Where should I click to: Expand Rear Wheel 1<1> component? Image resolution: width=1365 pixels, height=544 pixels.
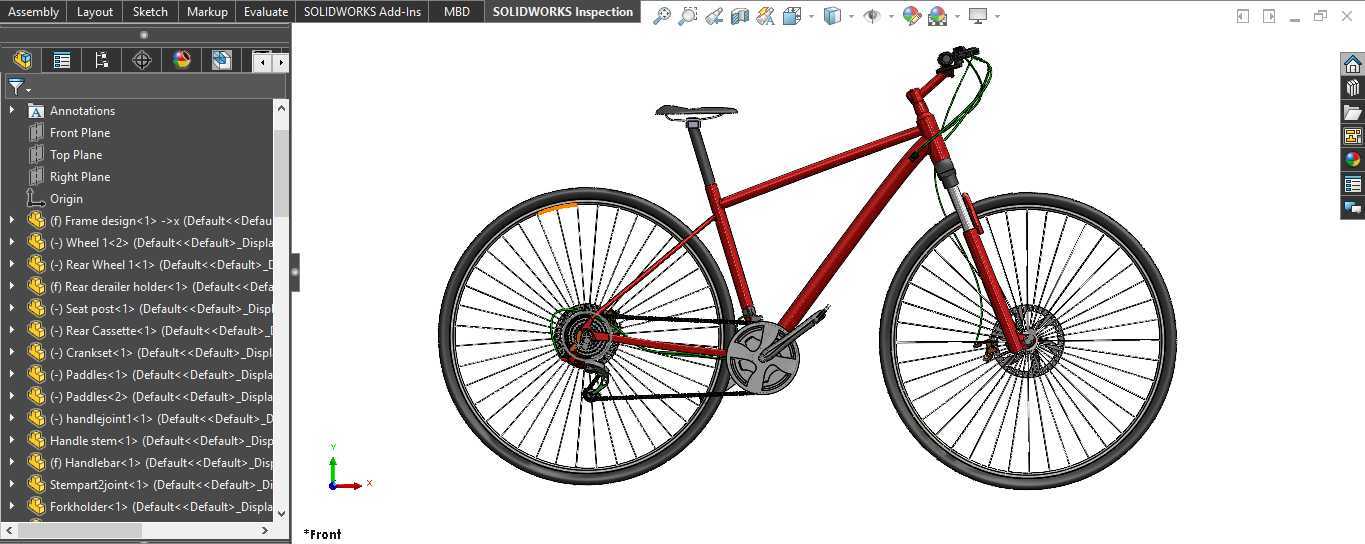point(12,264)
